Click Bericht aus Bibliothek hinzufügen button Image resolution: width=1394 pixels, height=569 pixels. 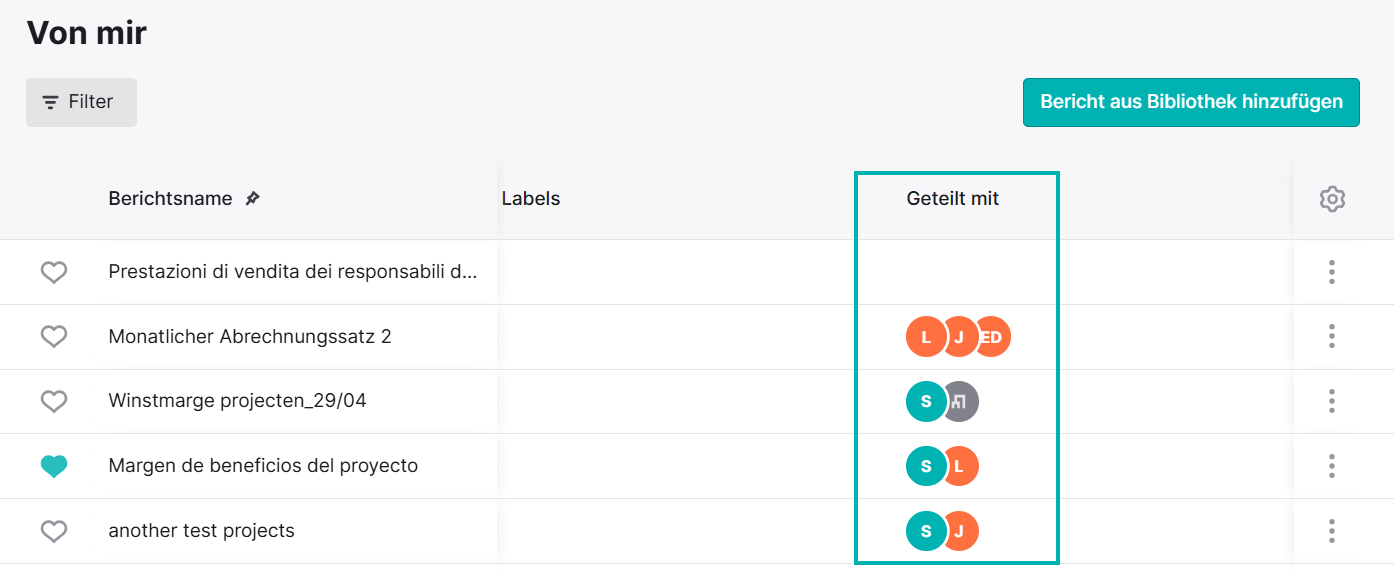(1191, 102)
